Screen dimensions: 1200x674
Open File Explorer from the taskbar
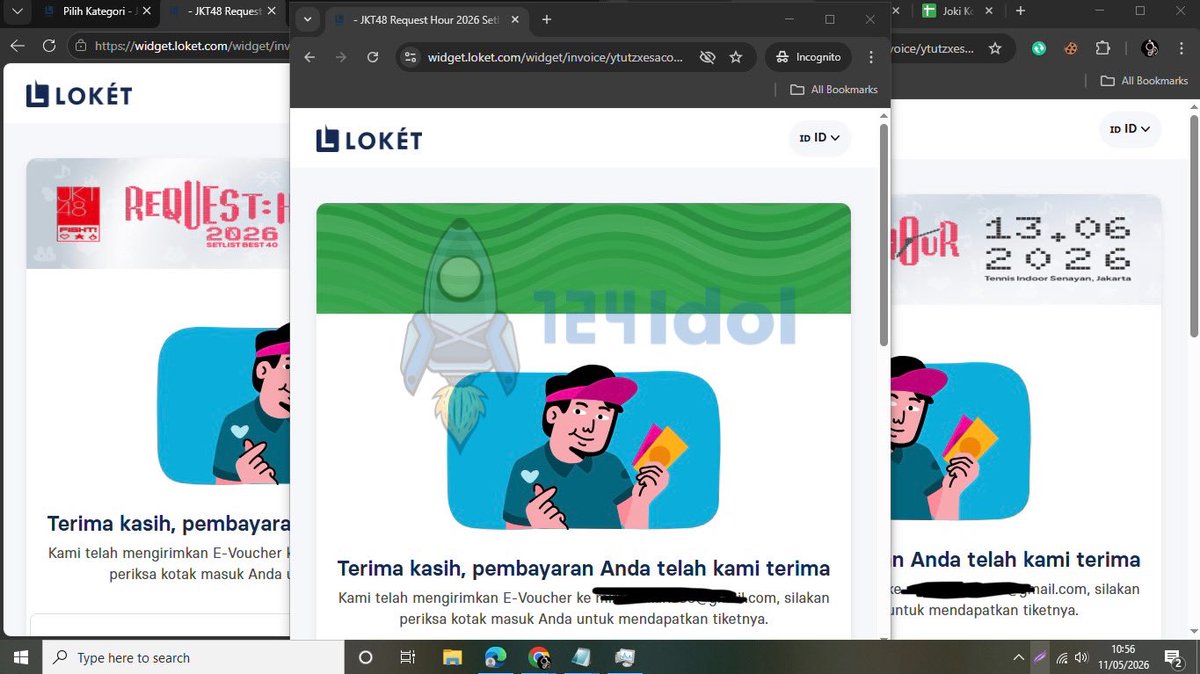(x=453, y=658)
